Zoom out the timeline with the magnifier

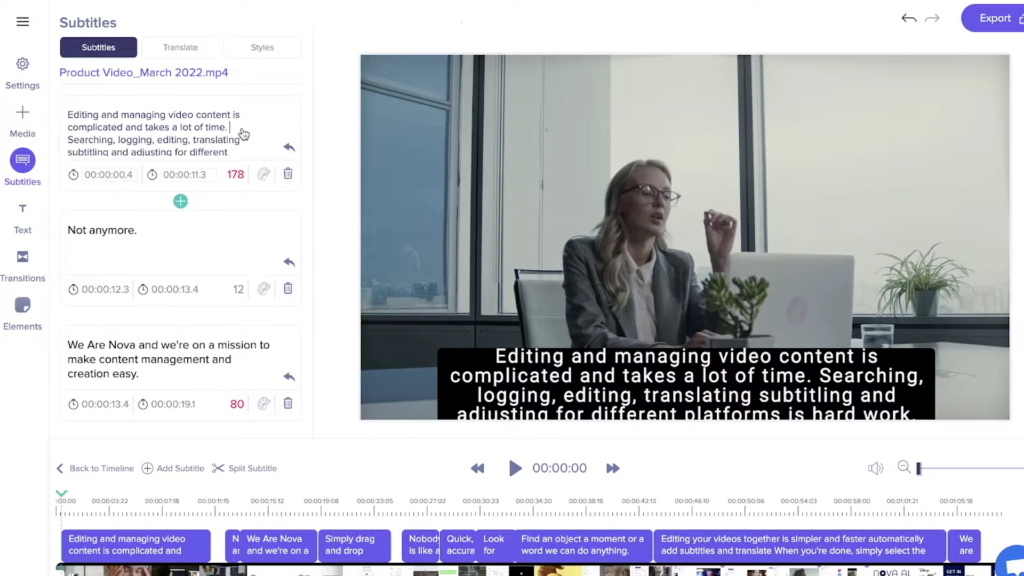tap(903, 468)
